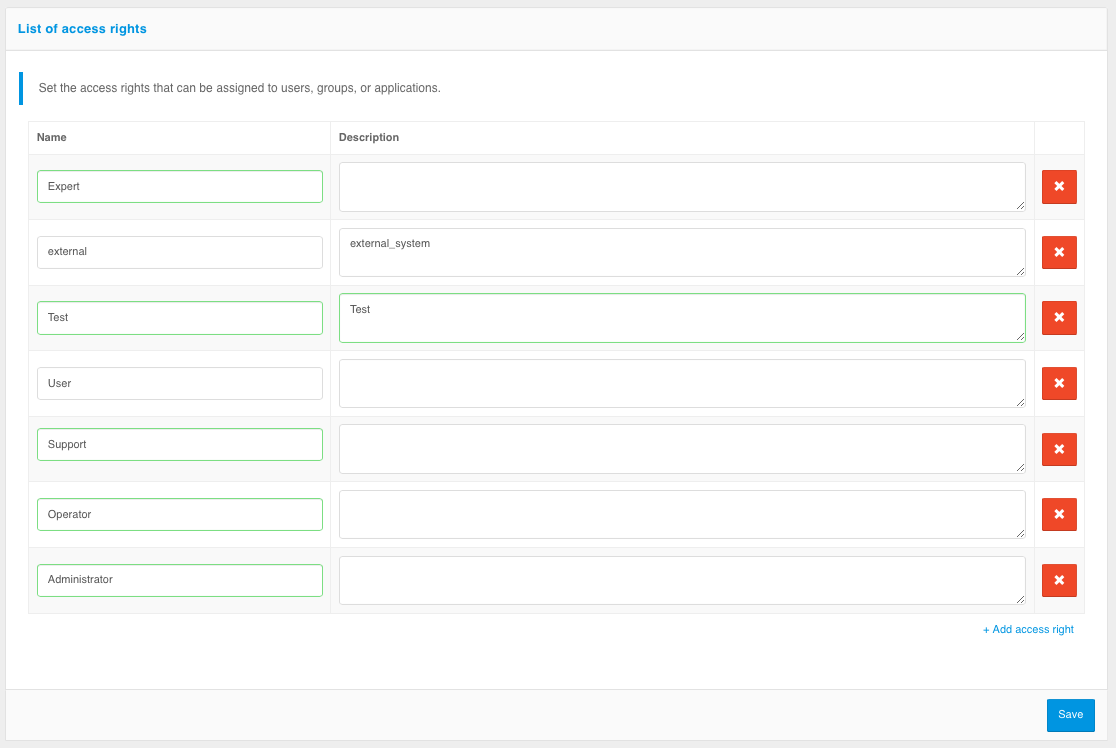Viewport: 1116px width, 748px height.
Task: Click the Support description box
Action: (x=682, y=449)
